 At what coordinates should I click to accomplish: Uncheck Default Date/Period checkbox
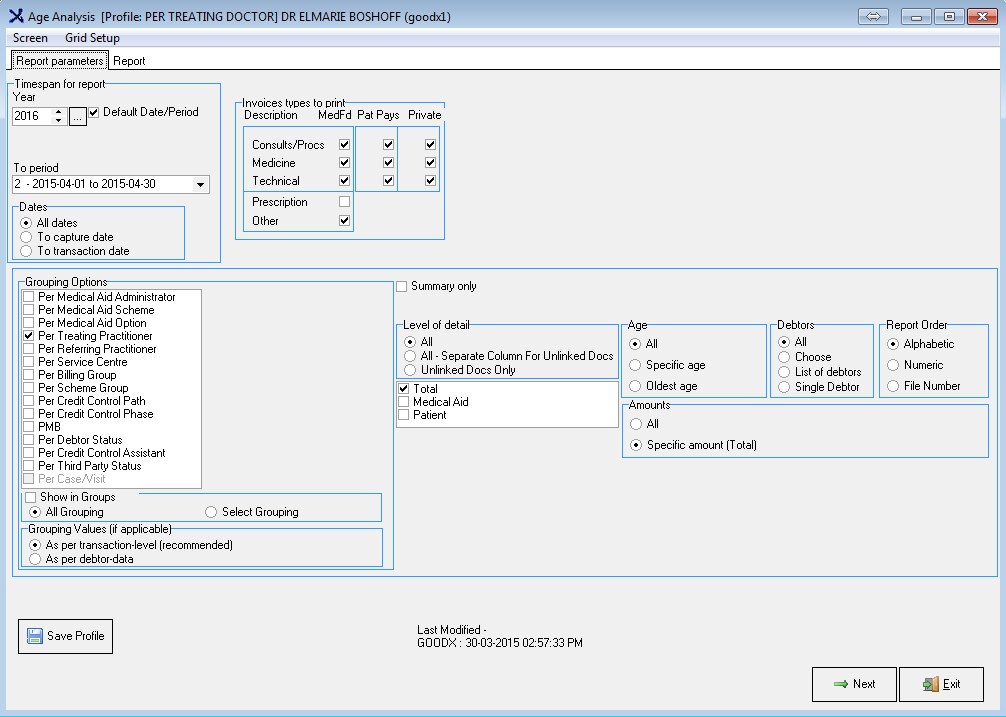click(x=94, y=113)
